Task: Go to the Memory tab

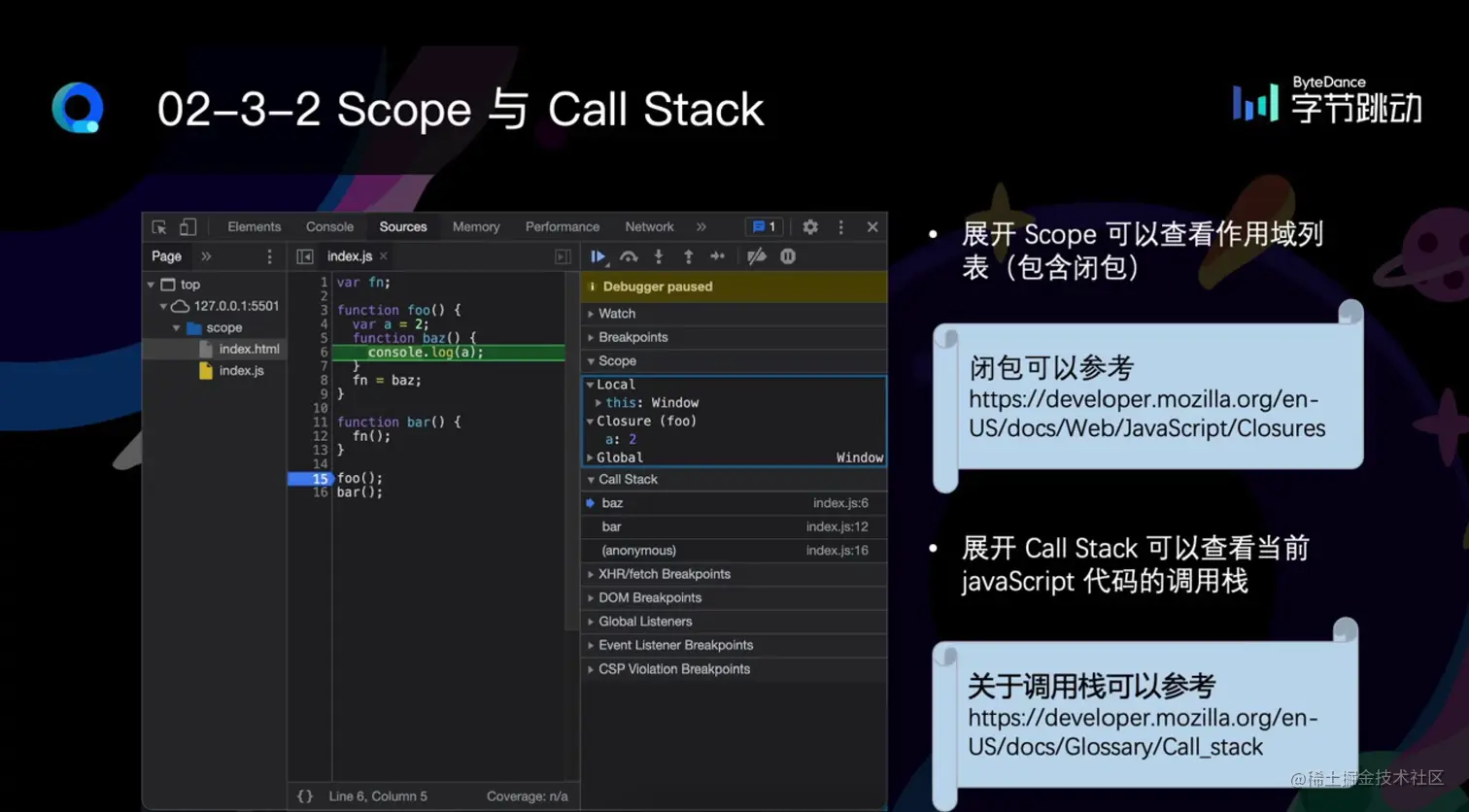Action: coord(476,227)
